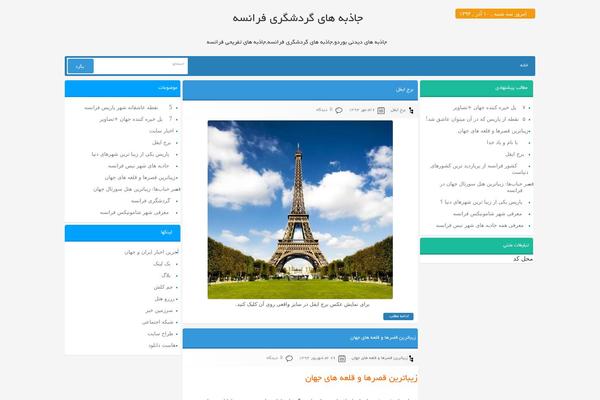Click the comments count text of برج ایفل post
Viewport: 600px width, 400px height.
tap(324, 110)
